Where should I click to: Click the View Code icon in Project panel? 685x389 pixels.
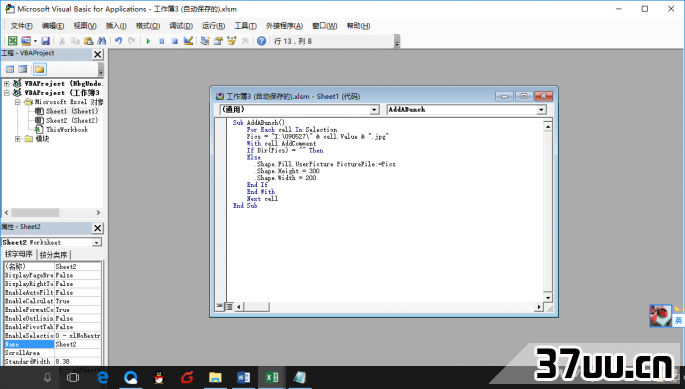[x=10, y=69]
